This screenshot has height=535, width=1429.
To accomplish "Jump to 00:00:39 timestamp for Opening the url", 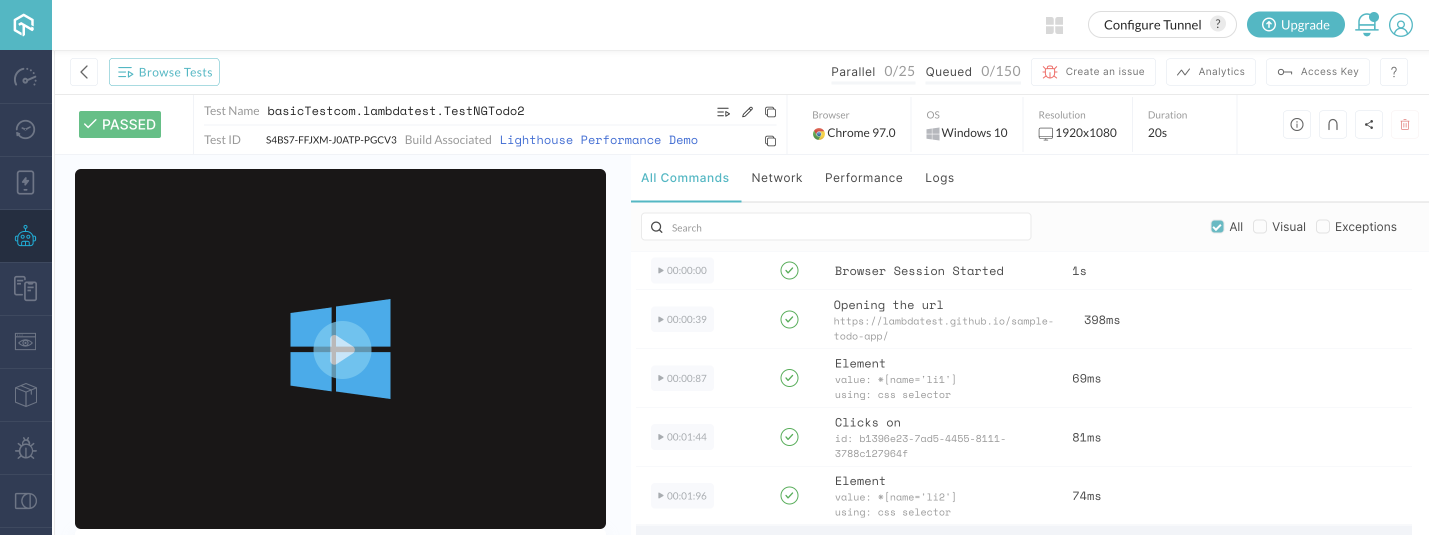I will point(682,320).
